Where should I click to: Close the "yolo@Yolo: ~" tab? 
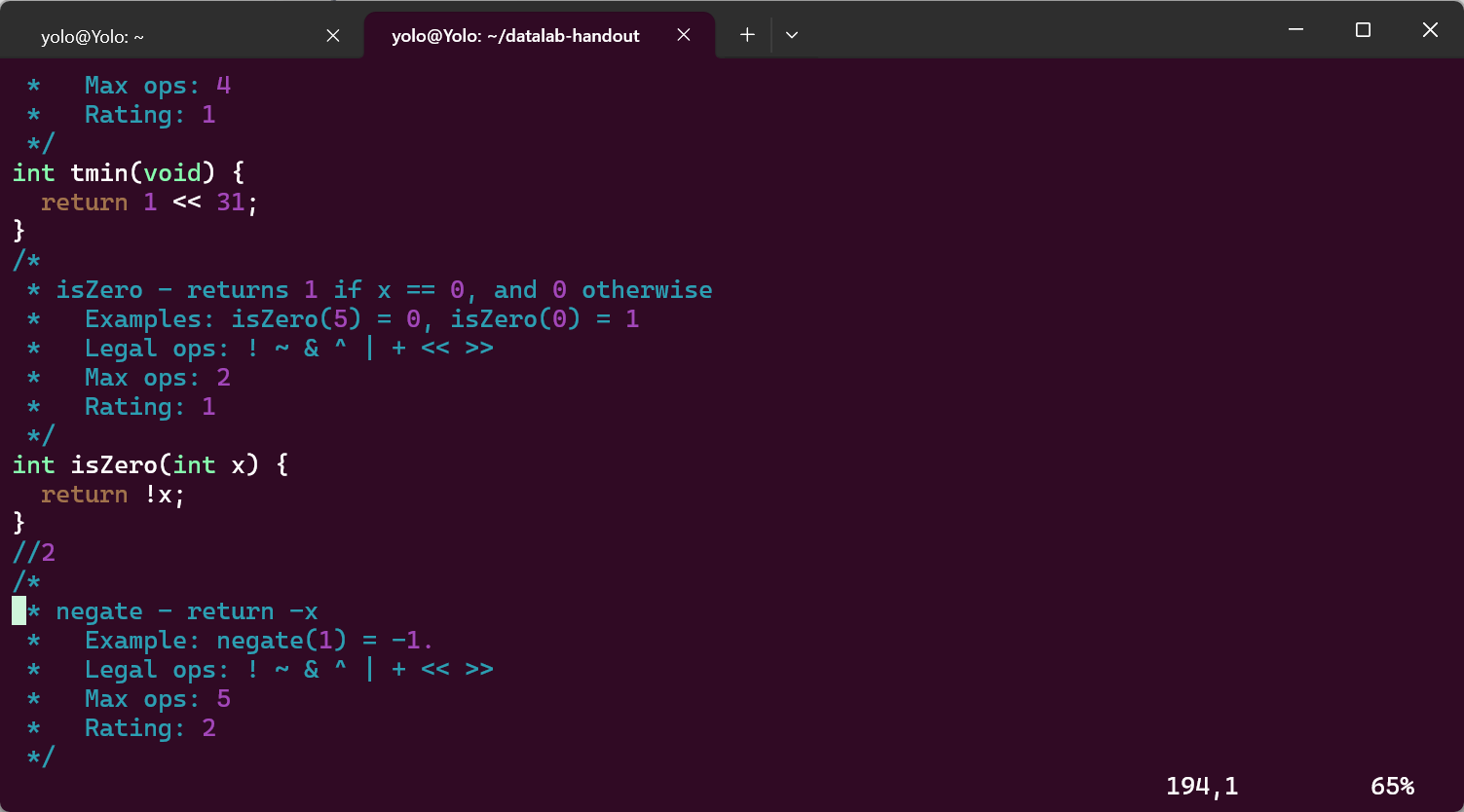coord(333,35)
